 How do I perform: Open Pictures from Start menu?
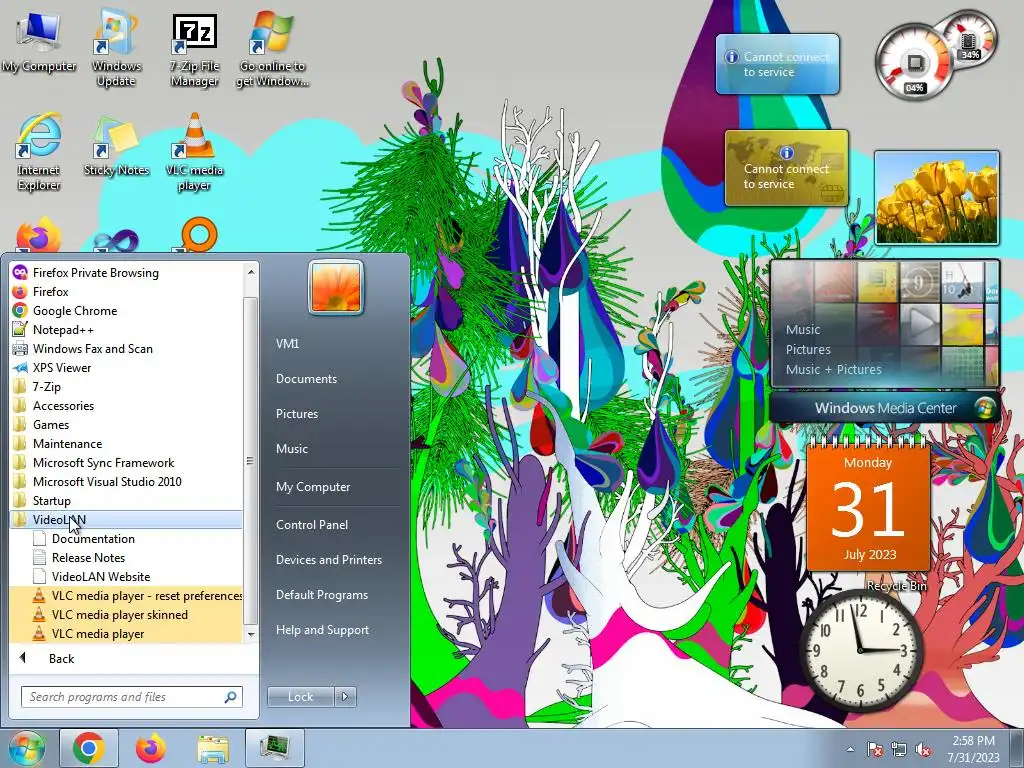296,414
